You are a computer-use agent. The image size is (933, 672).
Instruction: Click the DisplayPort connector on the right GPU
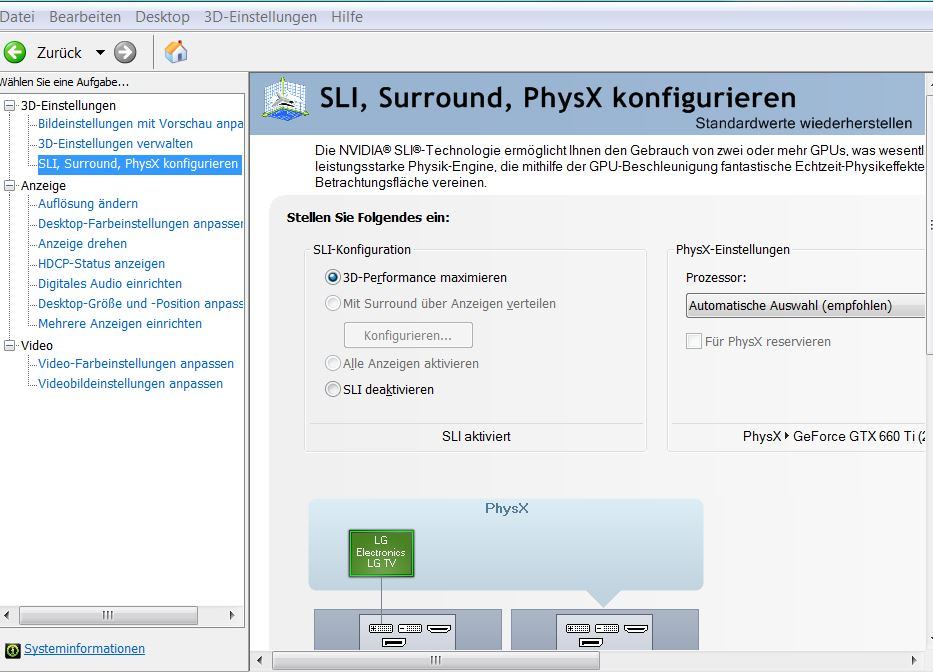591,642
